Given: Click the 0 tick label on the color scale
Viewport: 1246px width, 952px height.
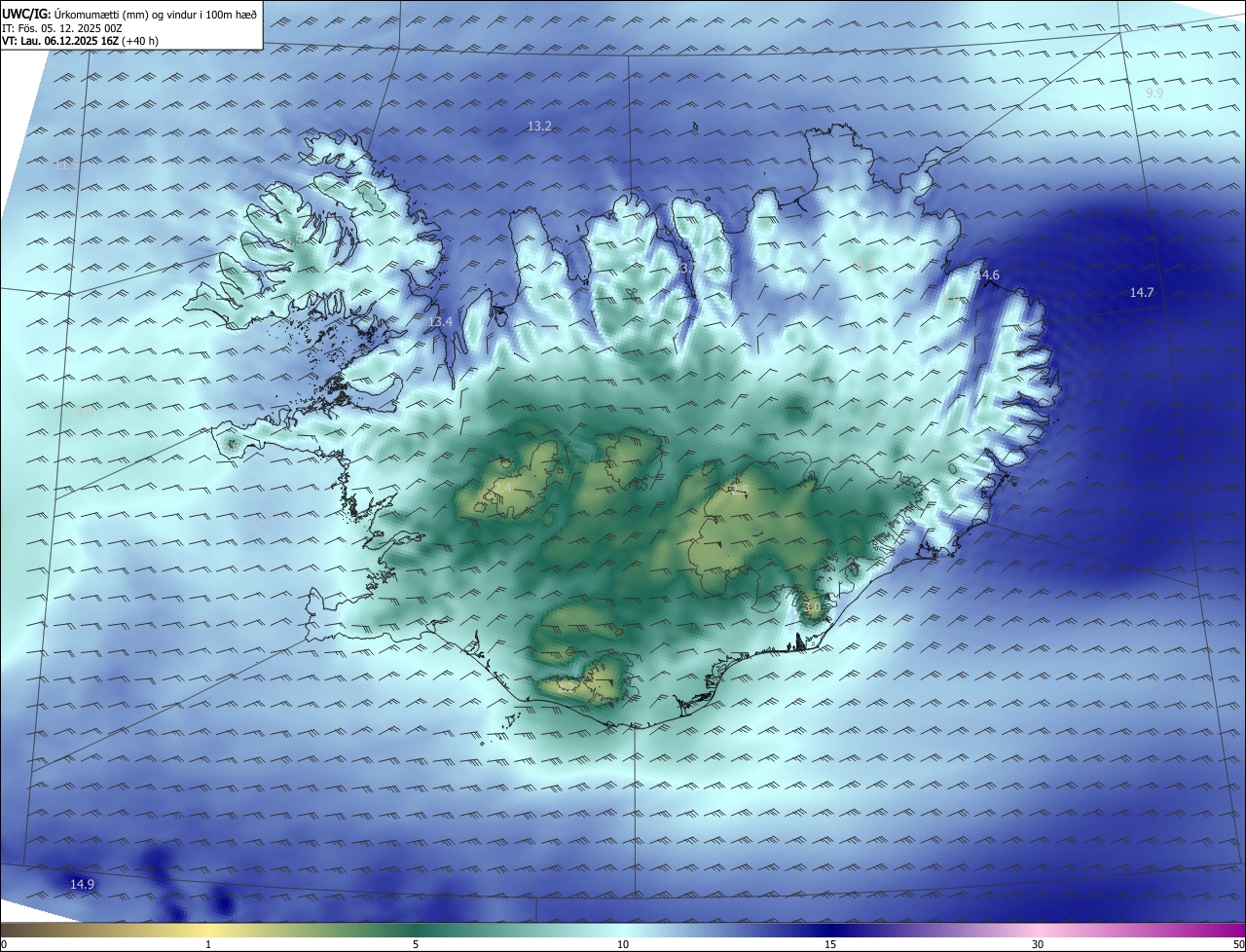Looking at the screenshot, I should (x=4, y=944).
